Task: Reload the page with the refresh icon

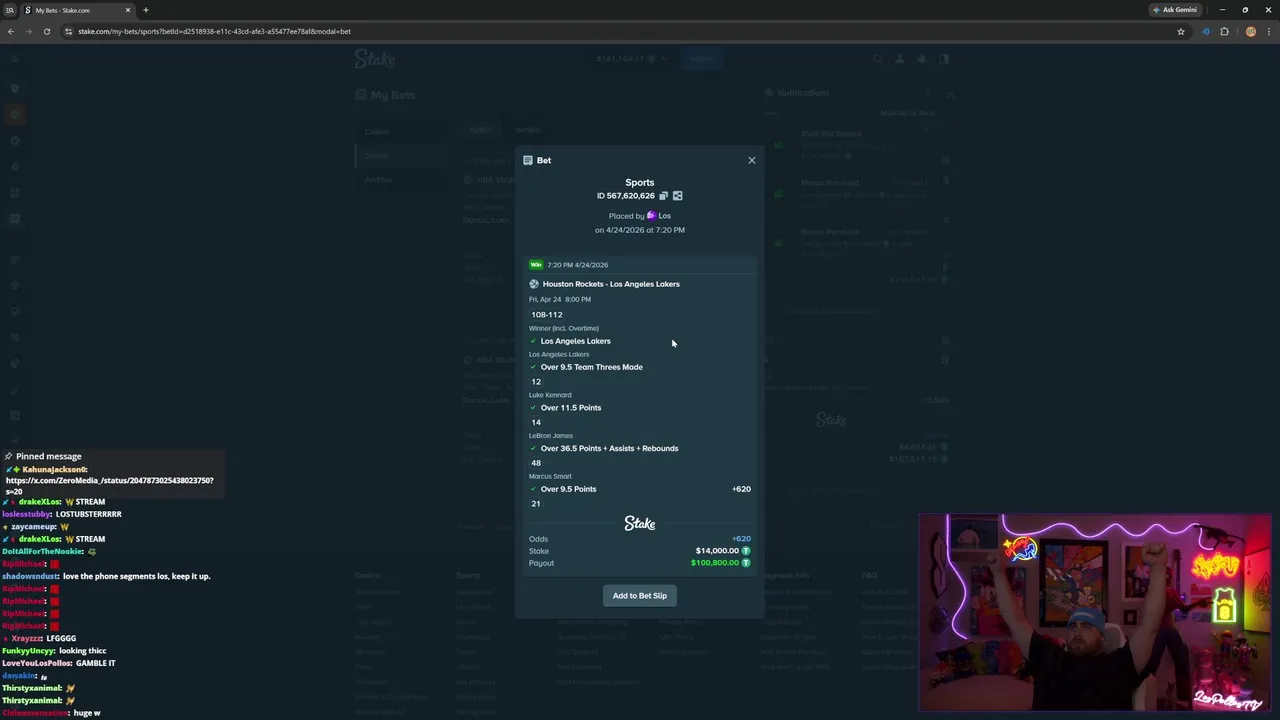Action: [46, 31]
